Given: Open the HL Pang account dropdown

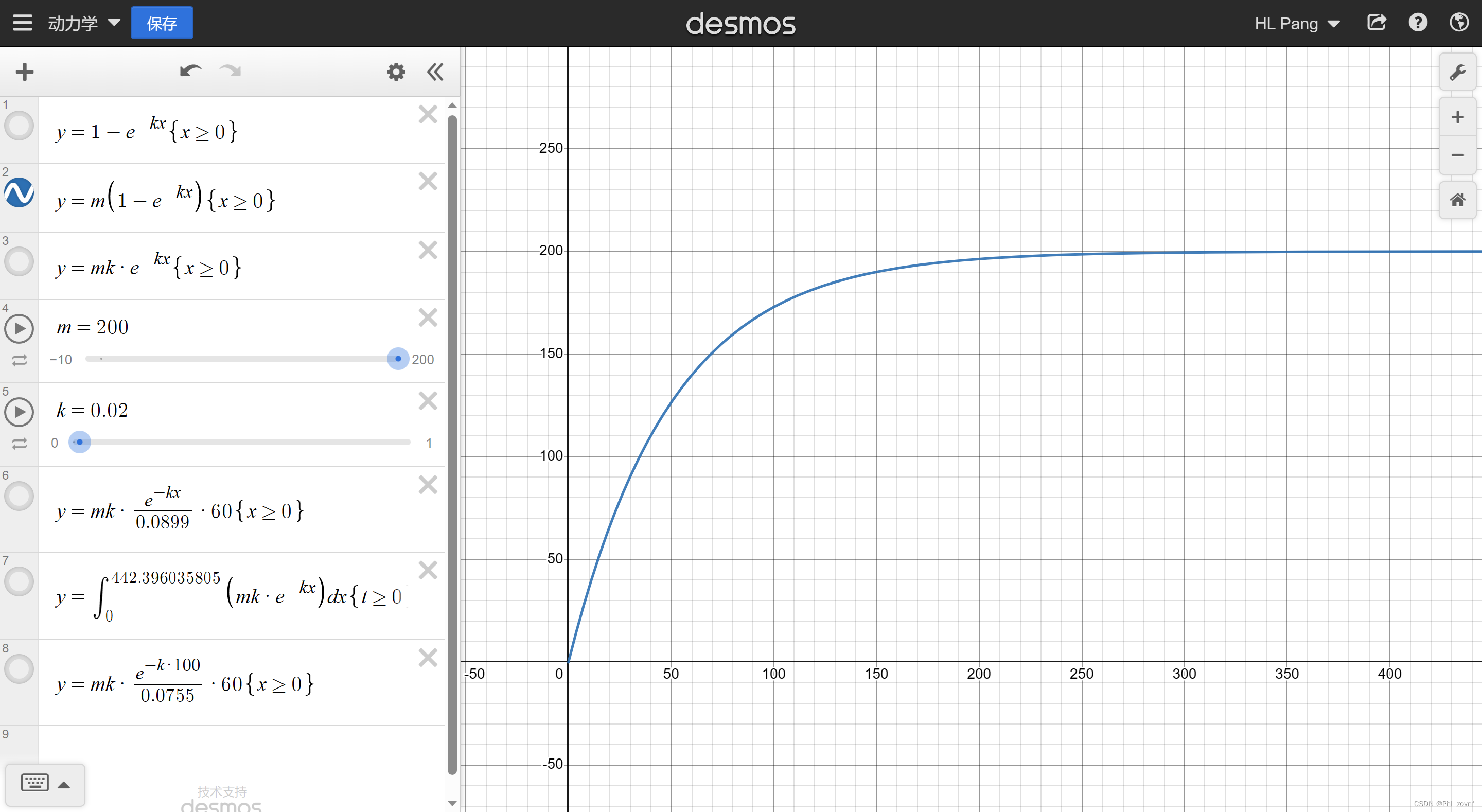Looking at the screenshot, I should click(1297, 24).
